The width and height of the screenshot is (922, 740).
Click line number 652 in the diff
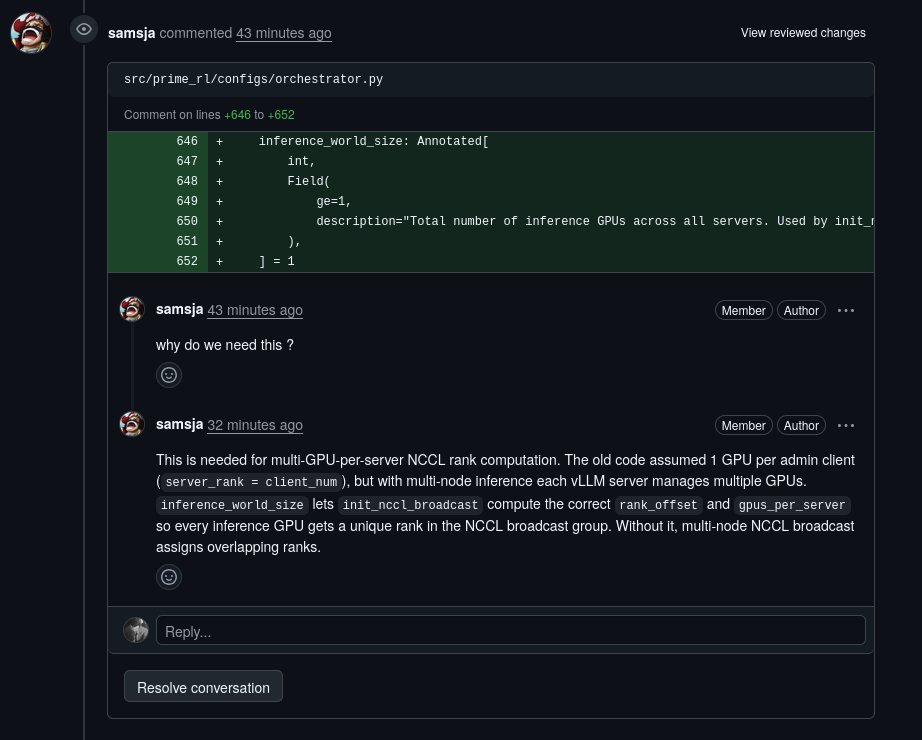pos(187,261)
